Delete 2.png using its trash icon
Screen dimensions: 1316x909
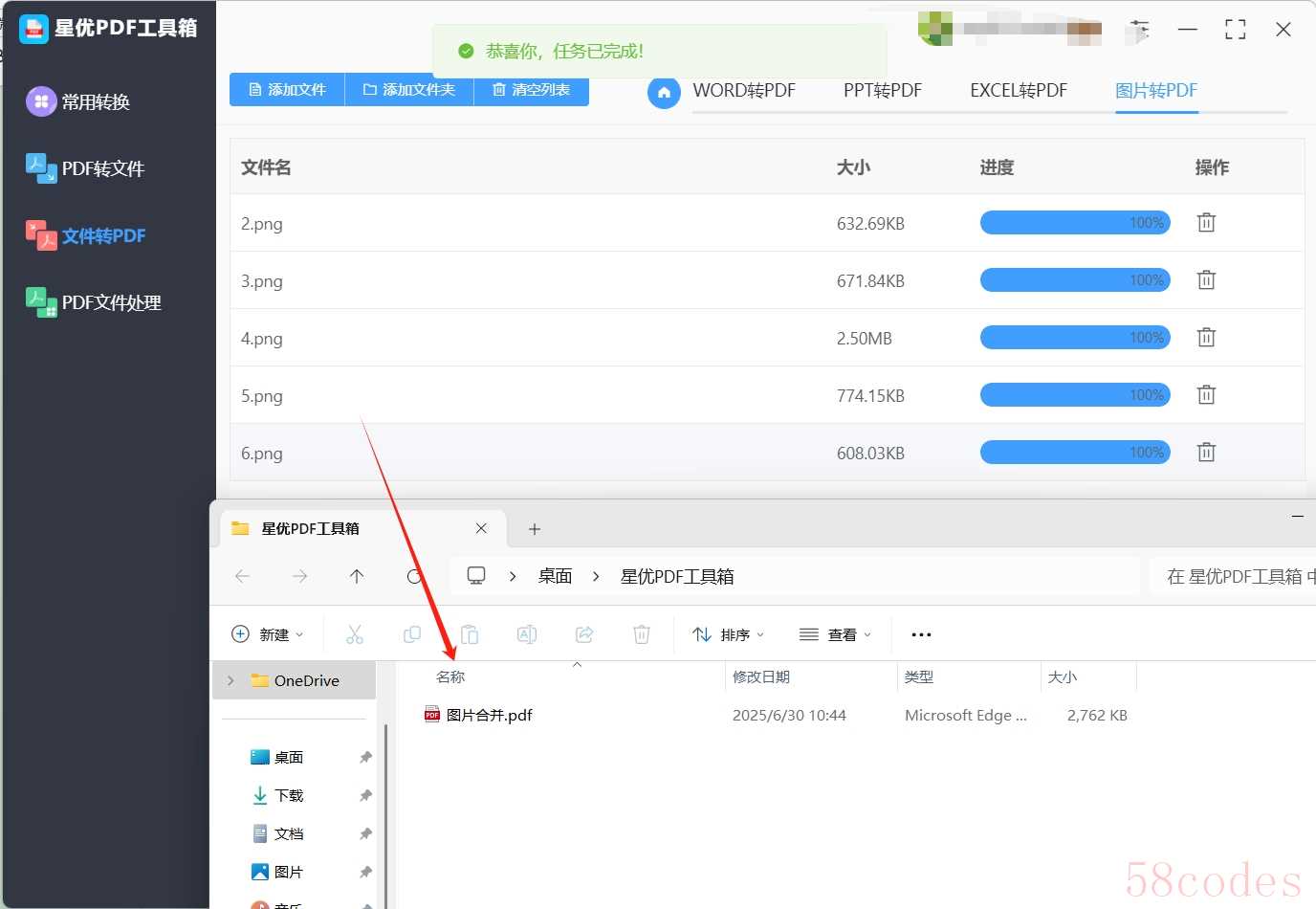[x=1206, y=223]
